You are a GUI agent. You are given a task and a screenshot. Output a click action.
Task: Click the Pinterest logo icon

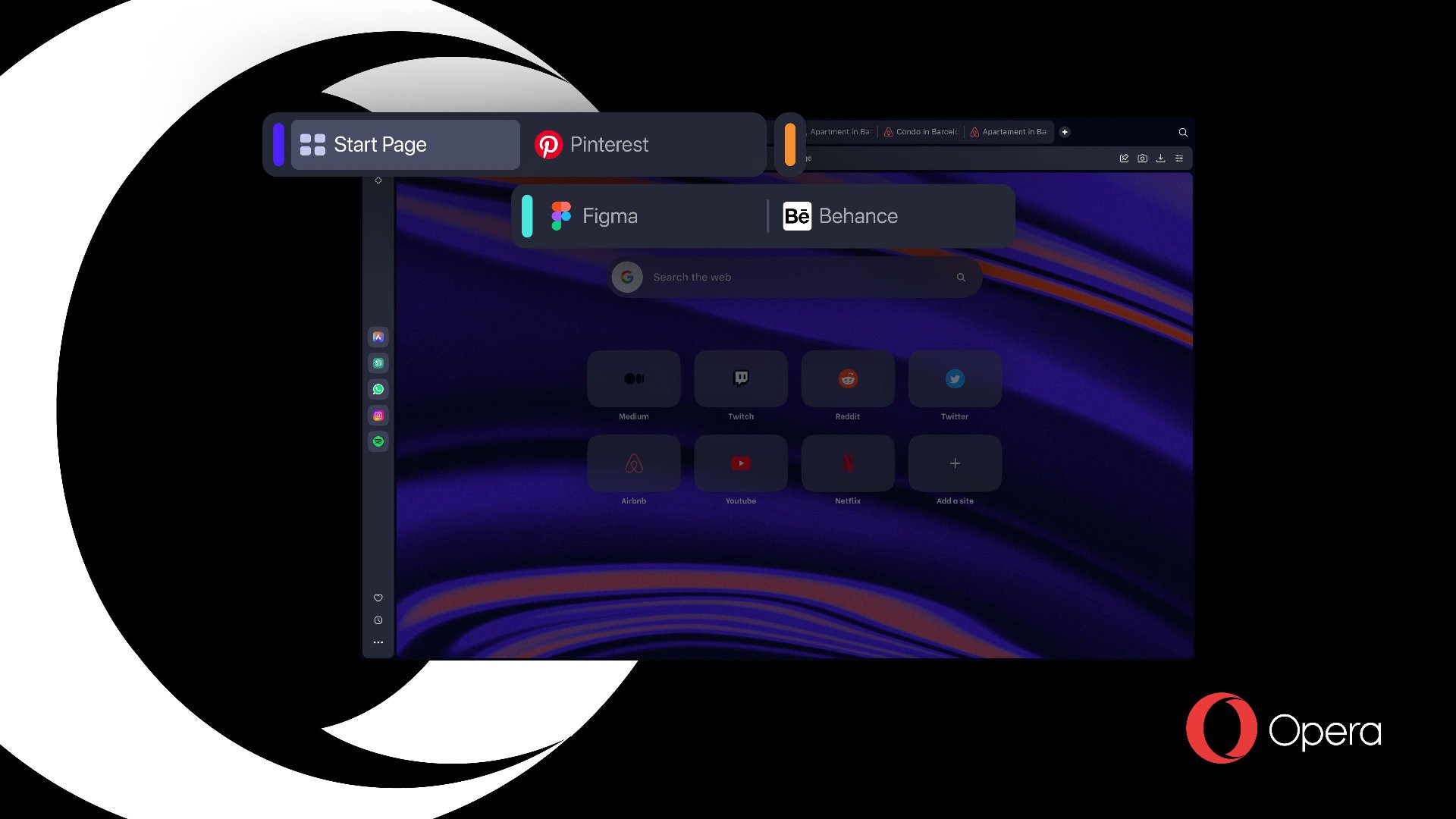pyautogui.click(x=548, y=145)
